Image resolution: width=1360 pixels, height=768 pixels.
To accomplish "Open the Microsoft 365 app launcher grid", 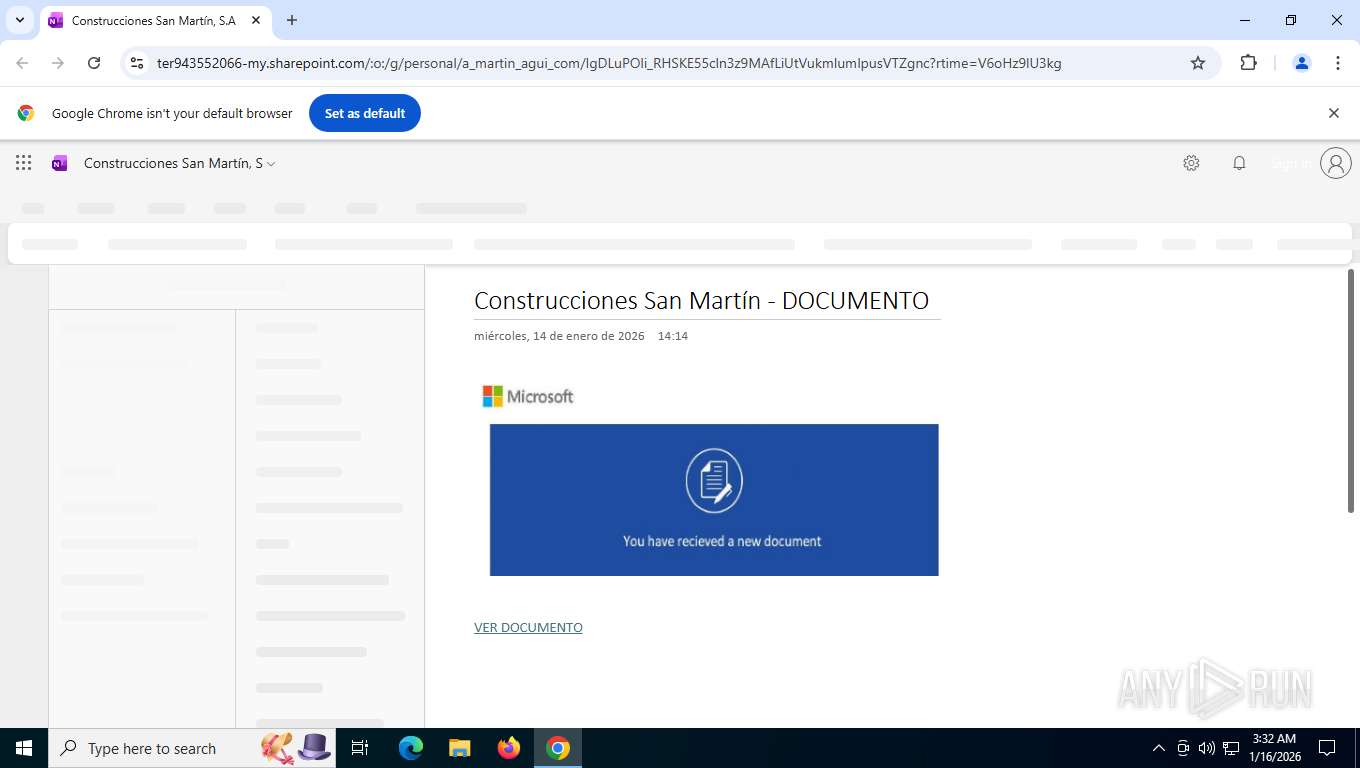I will click(23, 163).
